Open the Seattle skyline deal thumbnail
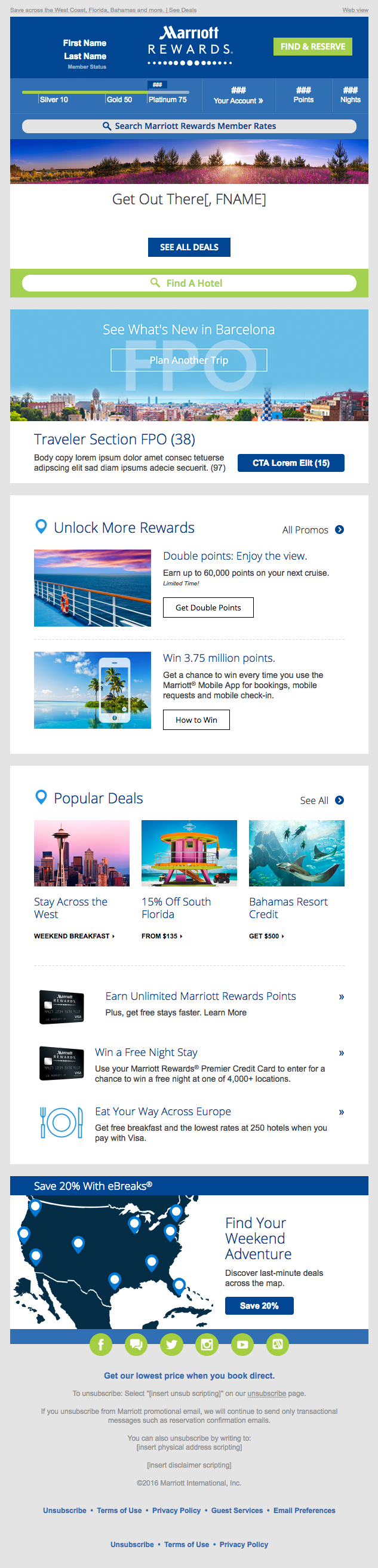Viewport: 378px width, 1568px height. pyautogui.click(x=82, y=853)
